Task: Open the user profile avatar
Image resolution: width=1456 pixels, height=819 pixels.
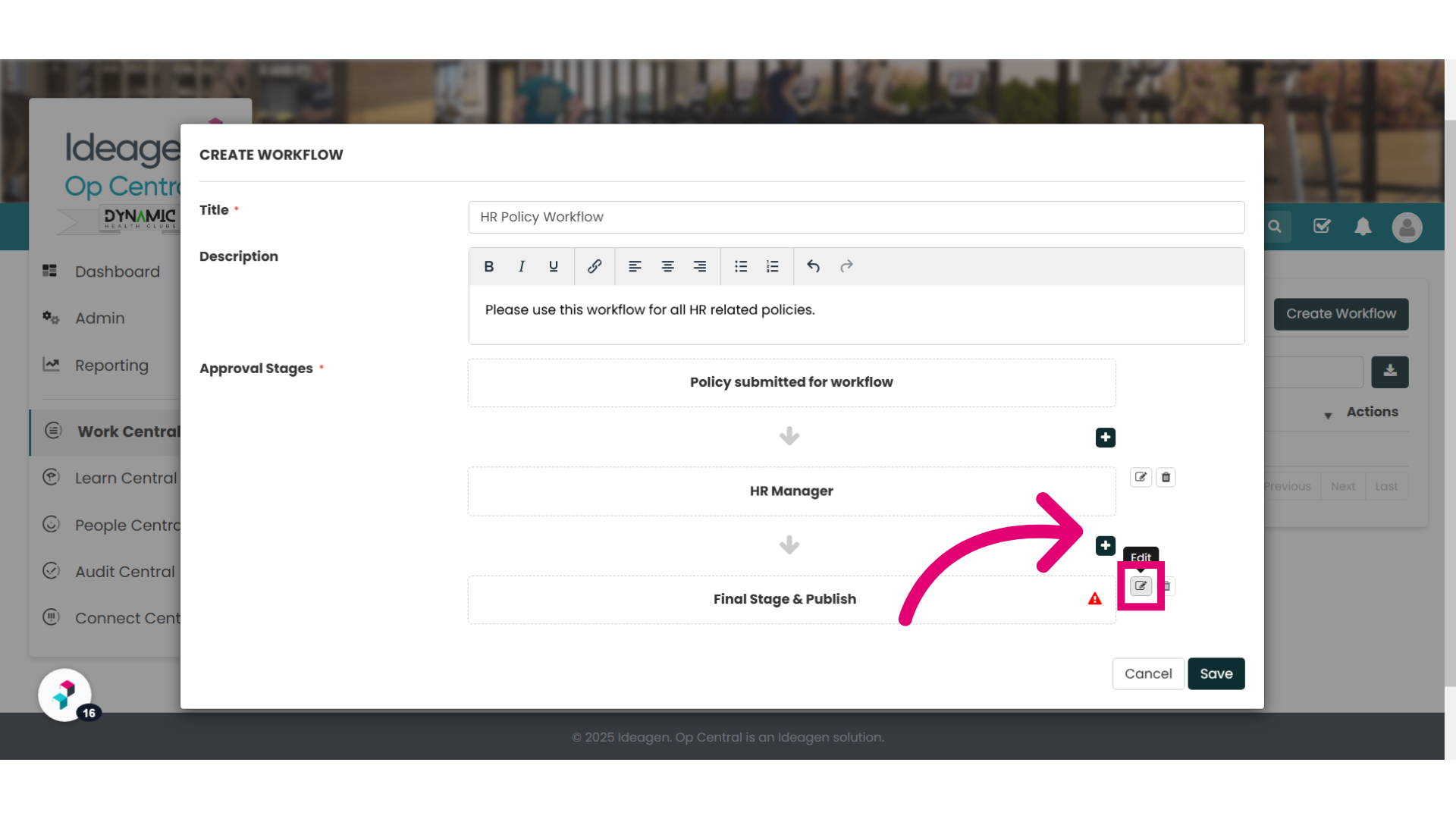Action: [x=1407, y=227]
